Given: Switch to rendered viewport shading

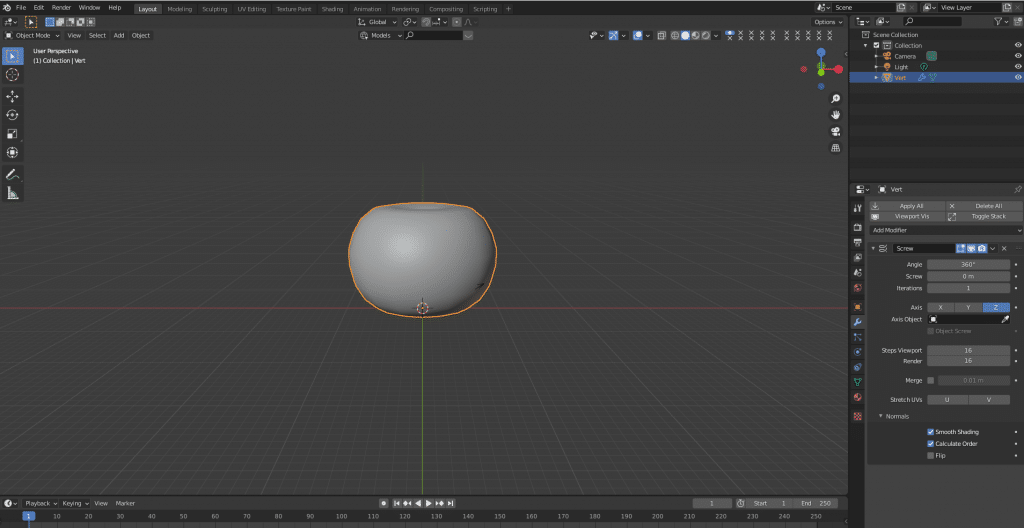Looking at the screenshot, I should point(705,35).
